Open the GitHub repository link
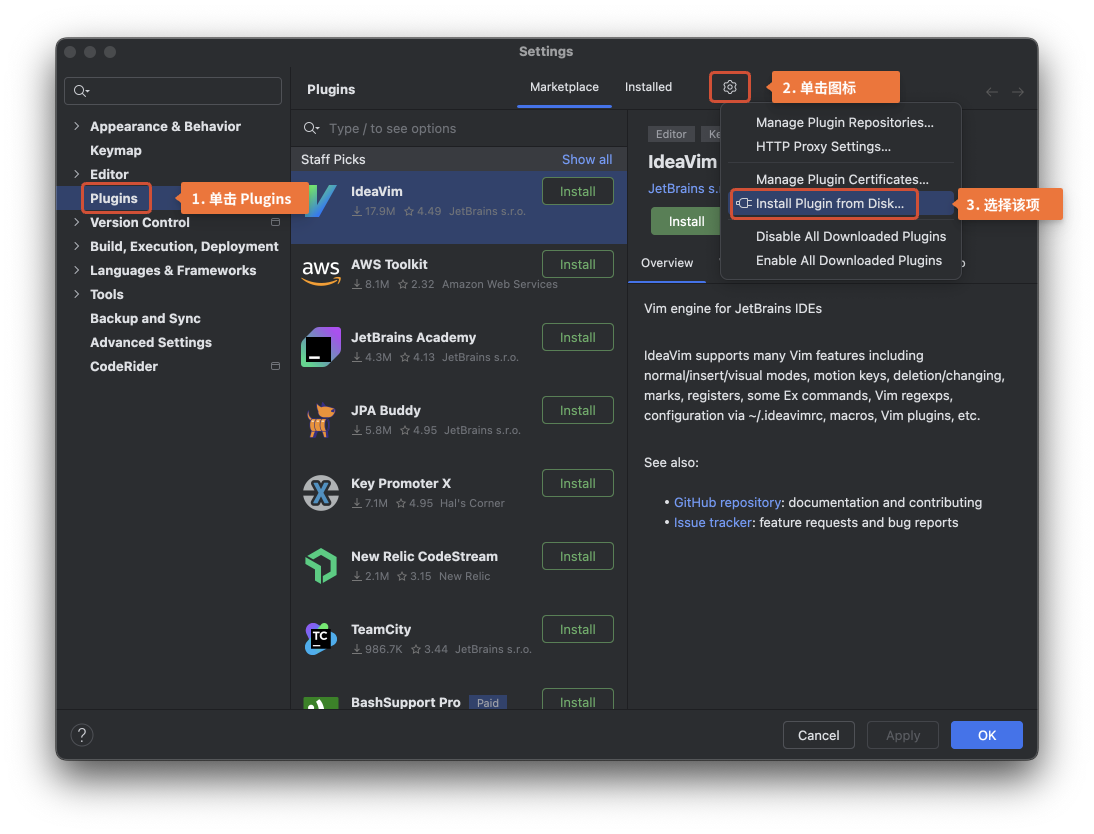Screen dimensions: 1094x834 [727, 502]
